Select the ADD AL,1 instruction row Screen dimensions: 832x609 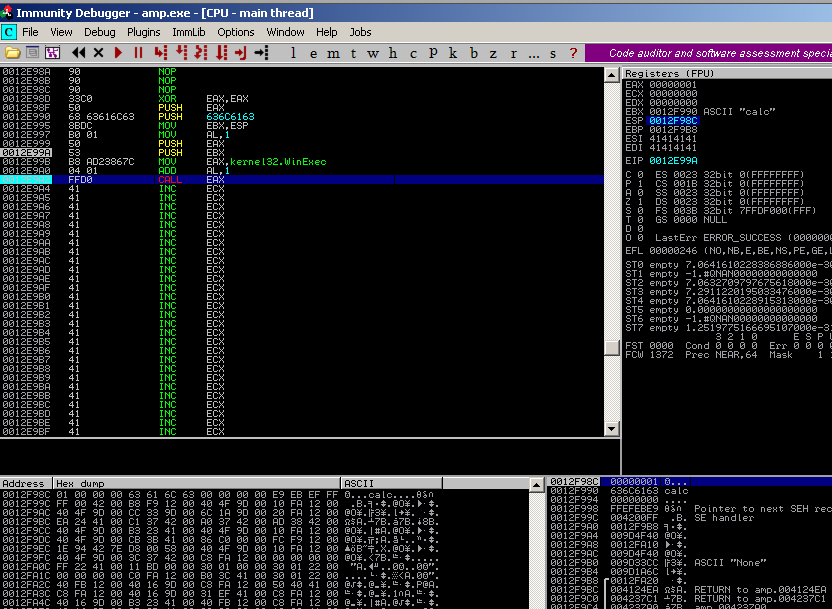tap(302, 171)
